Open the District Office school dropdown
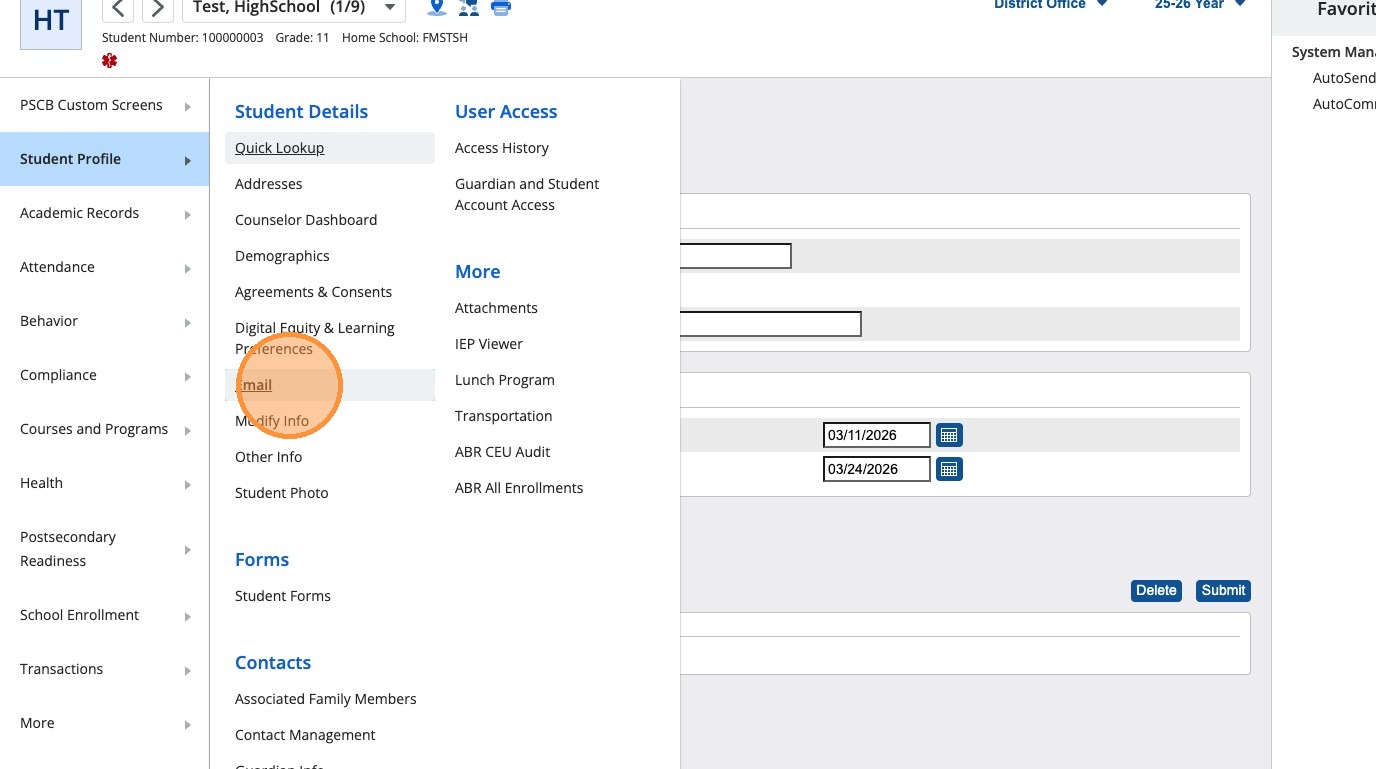This screenshot has width=1376, height=769. 1050,5
